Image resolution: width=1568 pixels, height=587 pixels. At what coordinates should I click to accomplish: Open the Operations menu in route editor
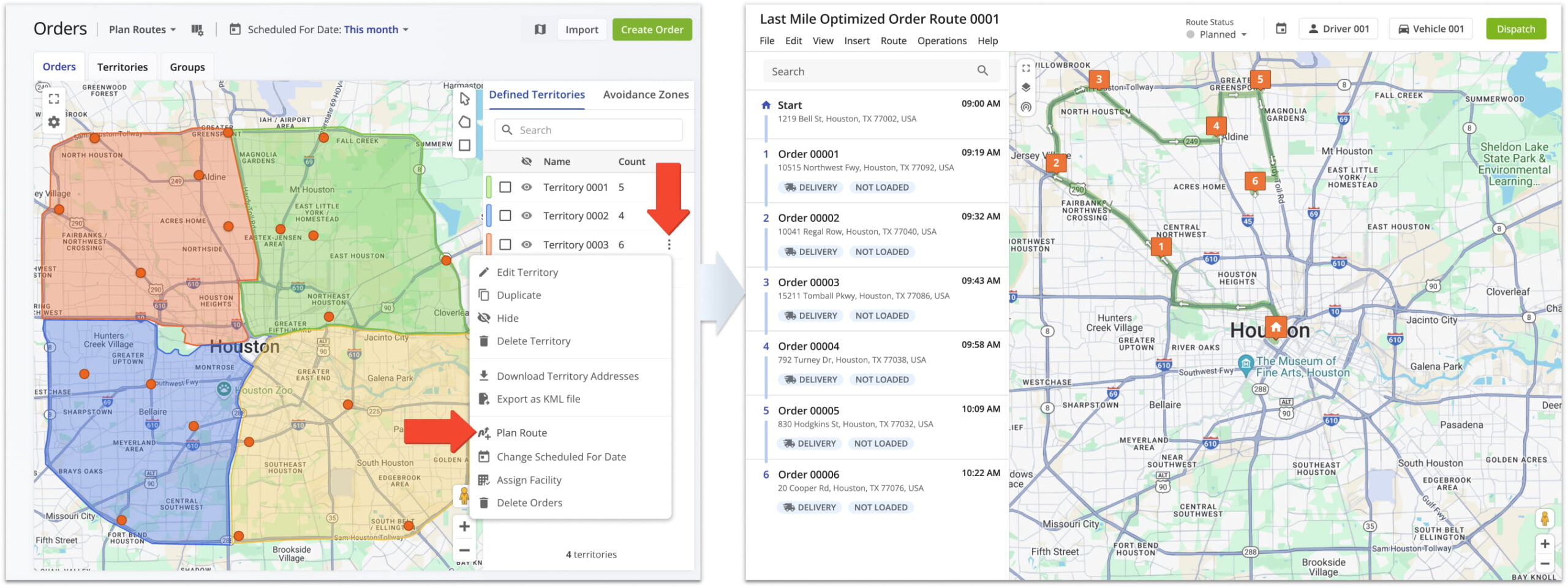941,41
